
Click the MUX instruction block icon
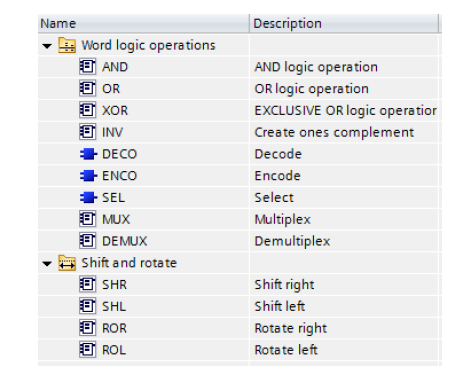[x=88, y=219]
